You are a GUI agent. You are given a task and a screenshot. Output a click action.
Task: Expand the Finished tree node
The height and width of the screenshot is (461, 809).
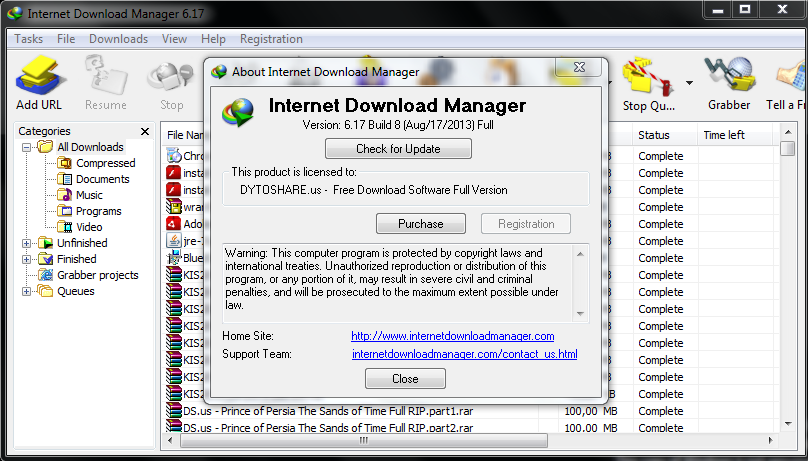click(26, 259)
